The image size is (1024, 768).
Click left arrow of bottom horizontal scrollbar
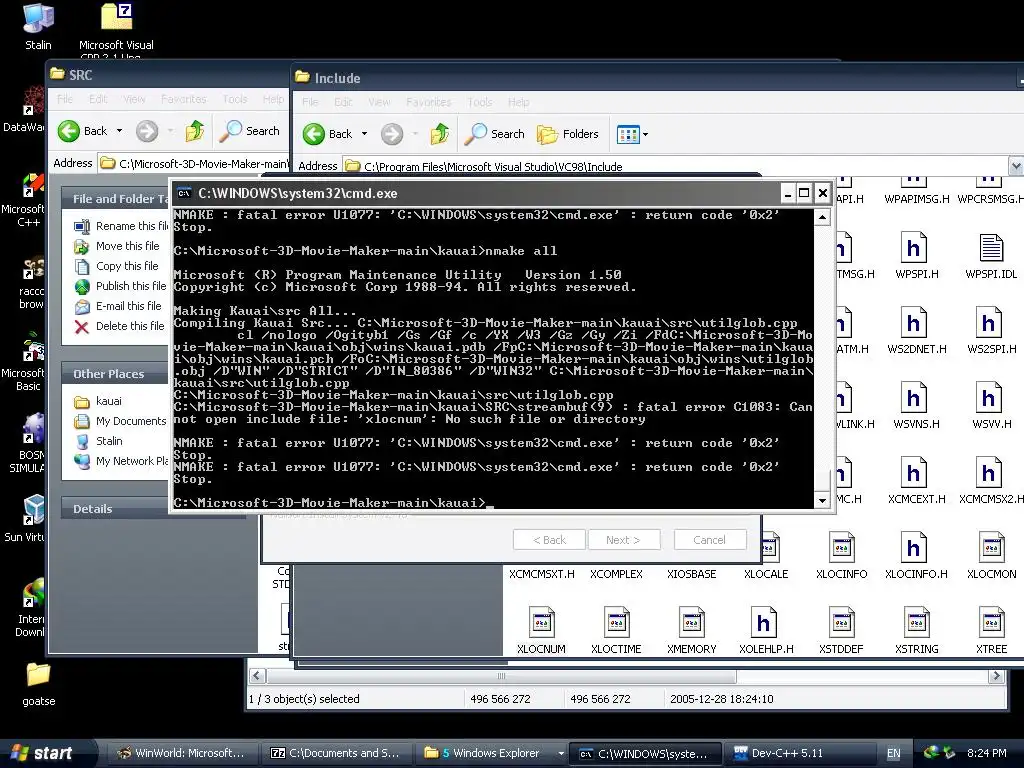[257, 676]
